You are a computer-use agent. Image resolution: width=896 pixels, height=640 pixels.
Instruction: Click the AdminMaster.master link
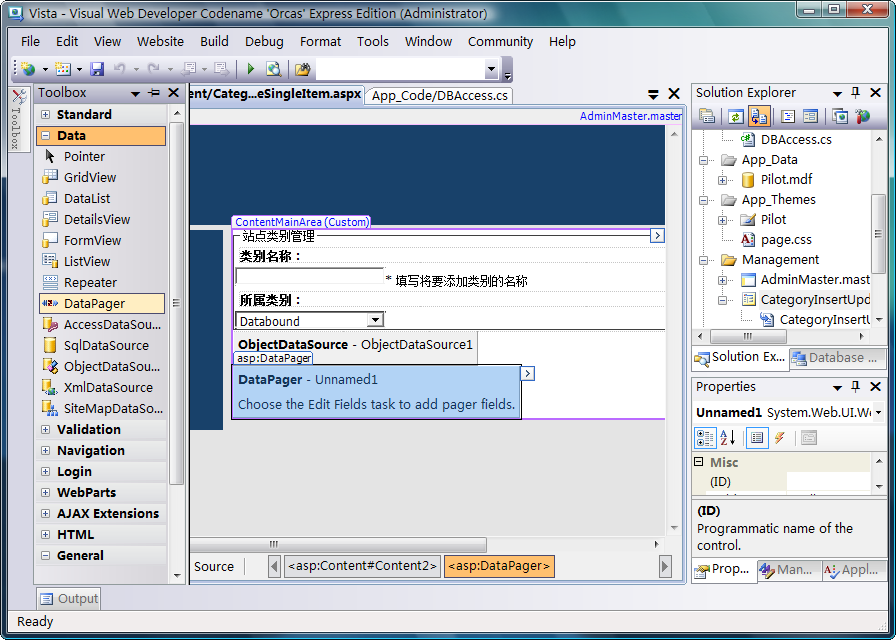click(630, 116)
